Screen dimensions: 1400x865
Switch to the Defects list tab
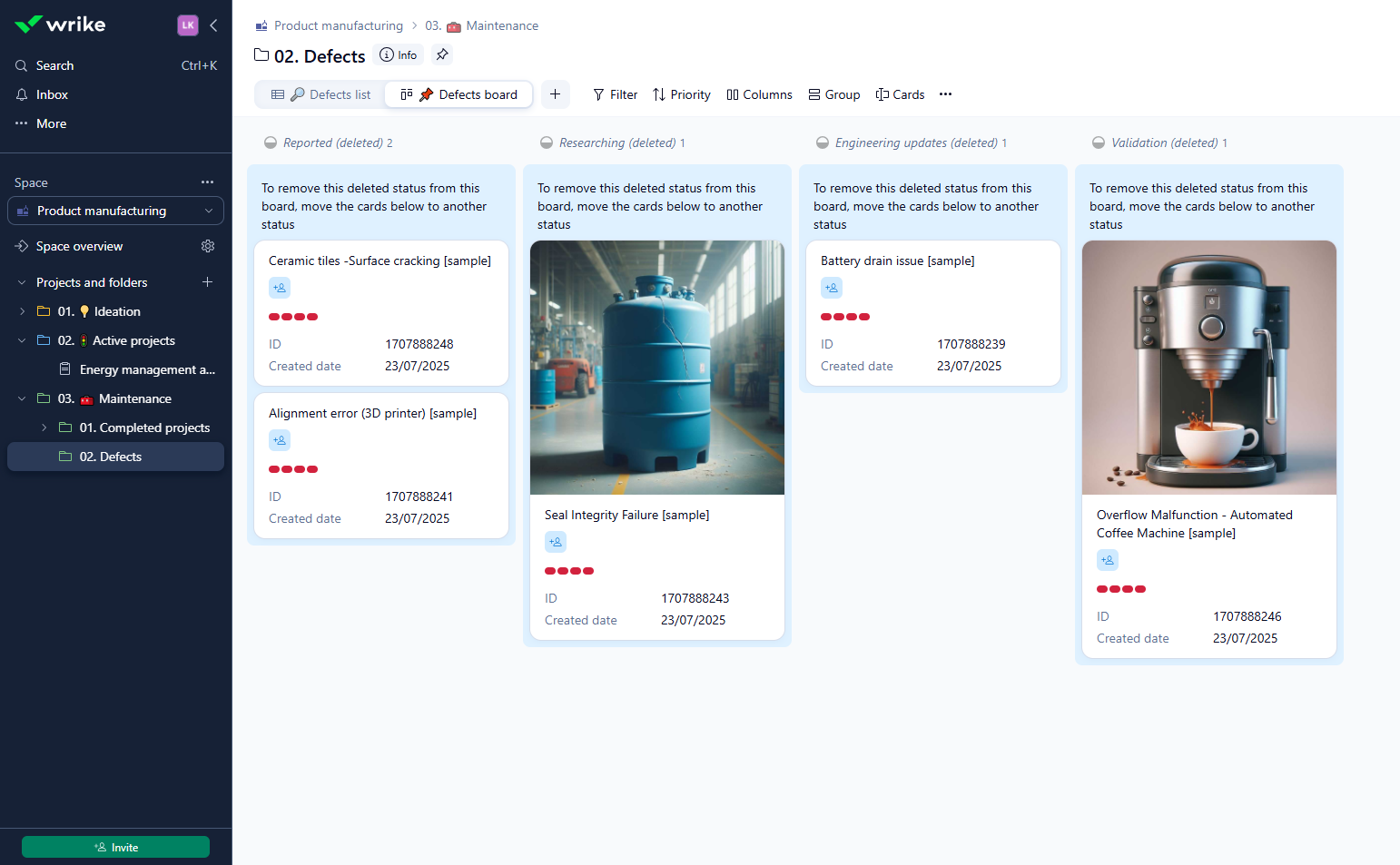pyautogui.click(x=321, y=94)
